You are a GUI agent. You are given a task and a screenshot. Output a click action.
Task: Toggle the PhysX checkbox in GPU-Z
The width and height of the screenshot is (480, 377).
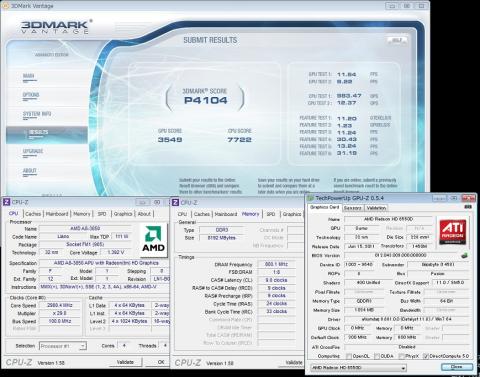(x=402, y=356)
